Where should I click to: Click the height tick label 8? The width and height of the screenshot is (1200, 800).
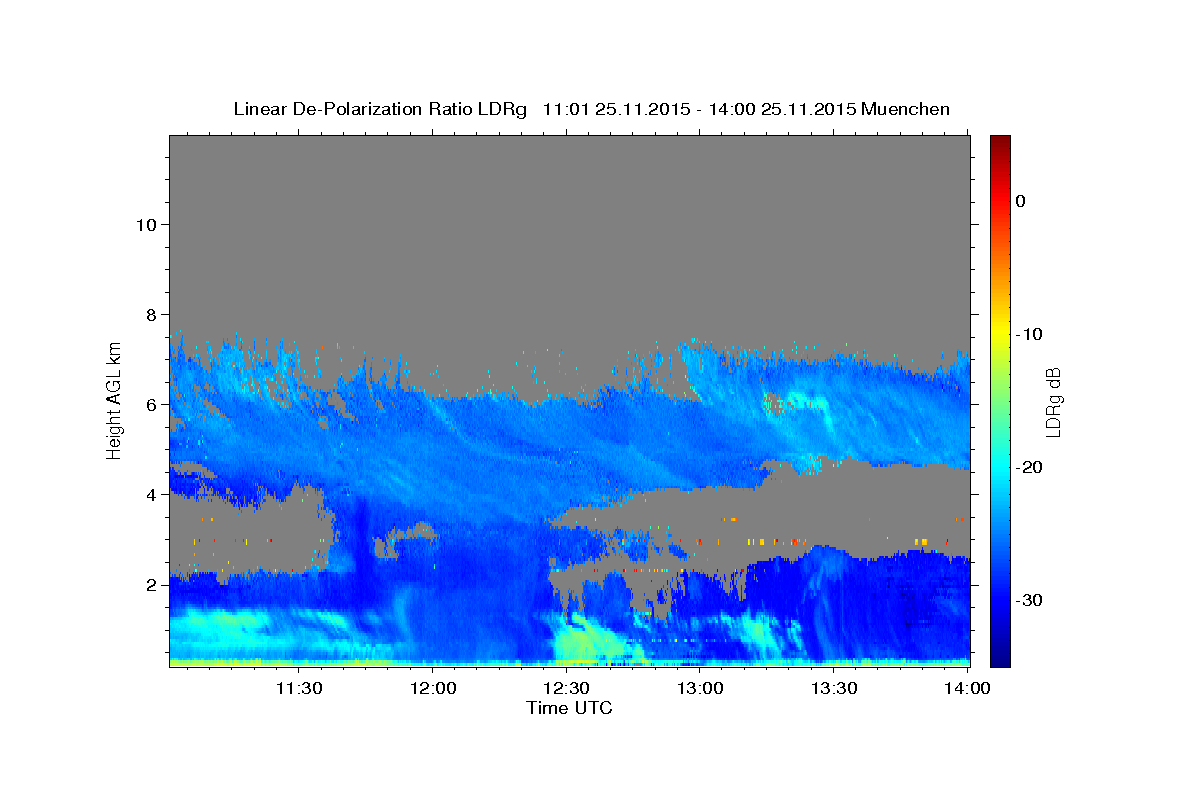(x=152, y=314)
